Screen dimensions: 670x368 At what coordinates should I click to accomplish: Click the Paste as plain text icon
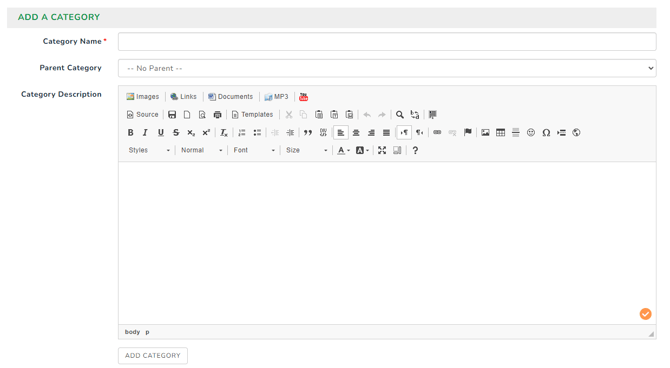[x=334, y=115]
